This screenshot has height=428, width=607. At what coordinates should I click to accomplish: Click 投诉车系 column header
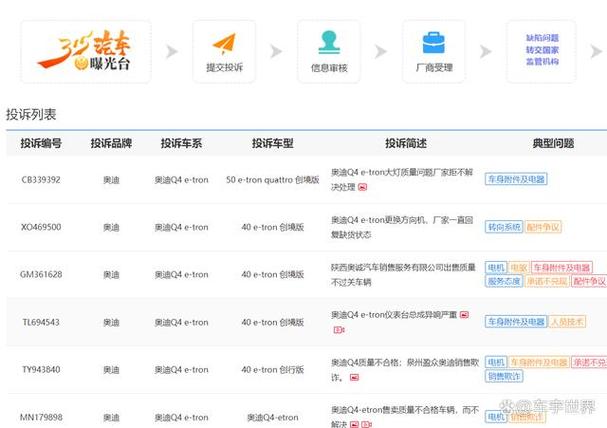coord(181,144)
